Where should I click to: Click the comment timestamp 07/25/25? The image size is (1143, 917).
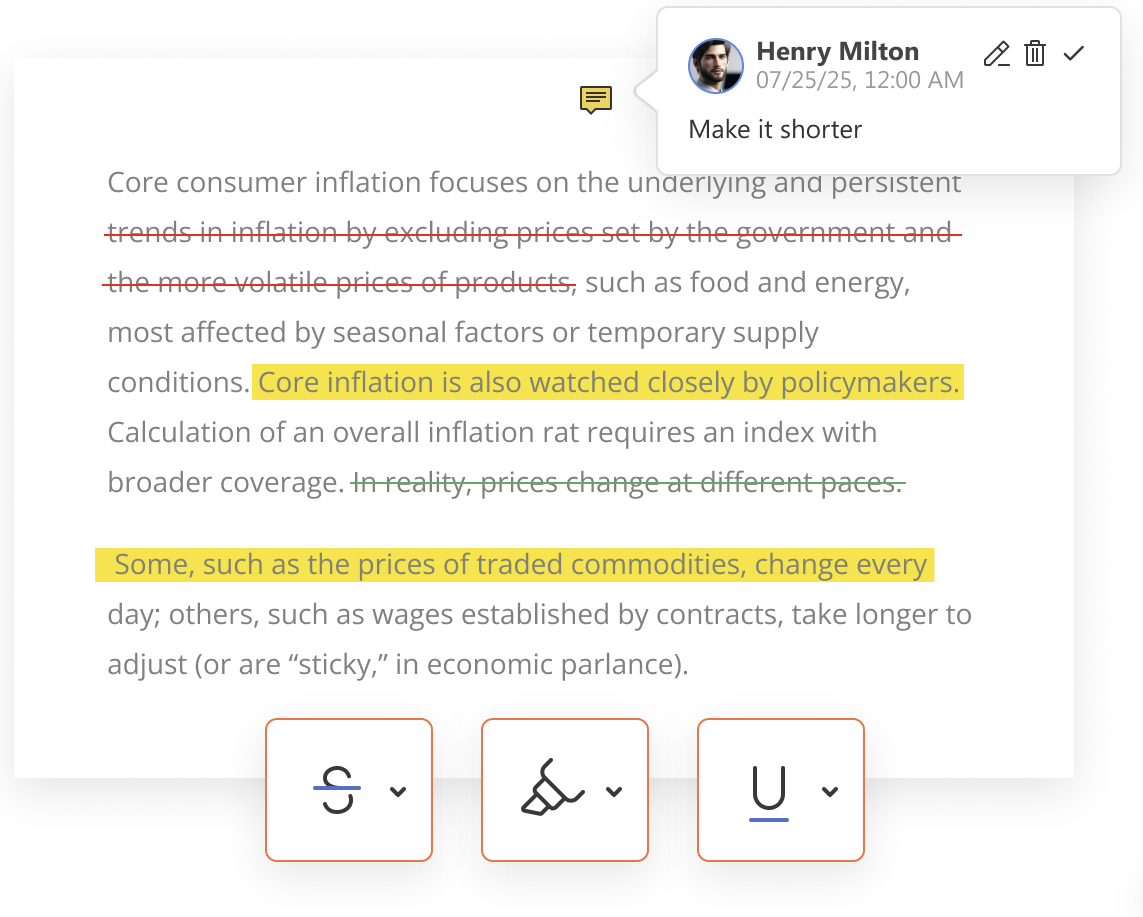[x=859, y=80]
